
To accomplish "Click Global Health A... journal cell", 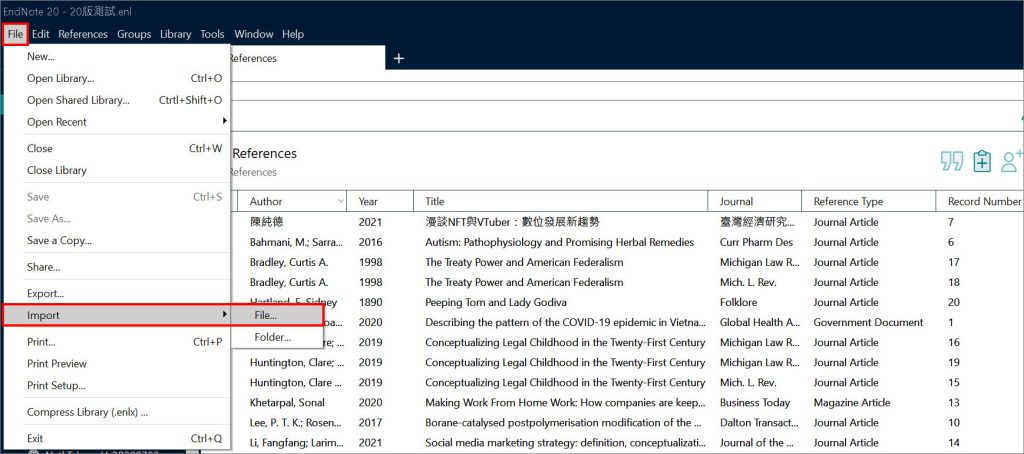I will 760,322.
